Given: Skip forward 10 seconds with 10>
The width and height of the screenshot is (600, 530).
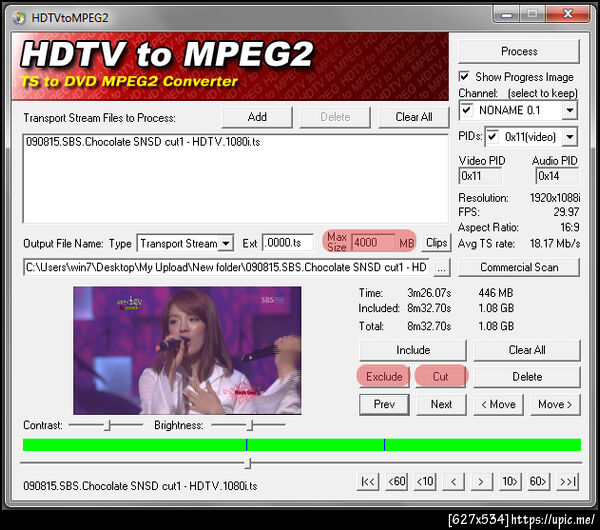Looking at the screenshot, I should (x=510, y=481).
